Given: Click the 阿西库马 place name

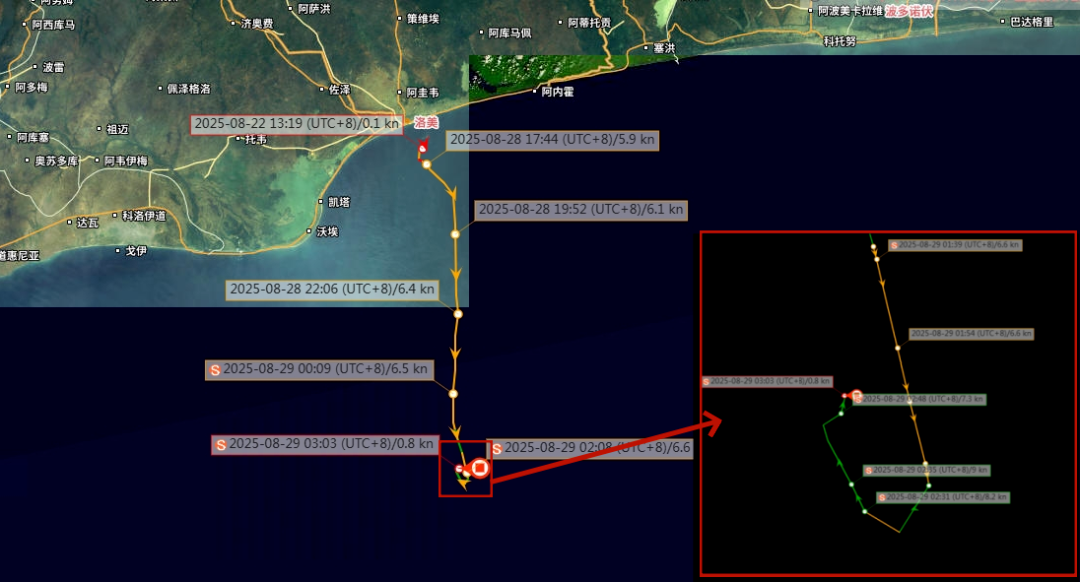Looking at the screenshot, I should 54,25.
